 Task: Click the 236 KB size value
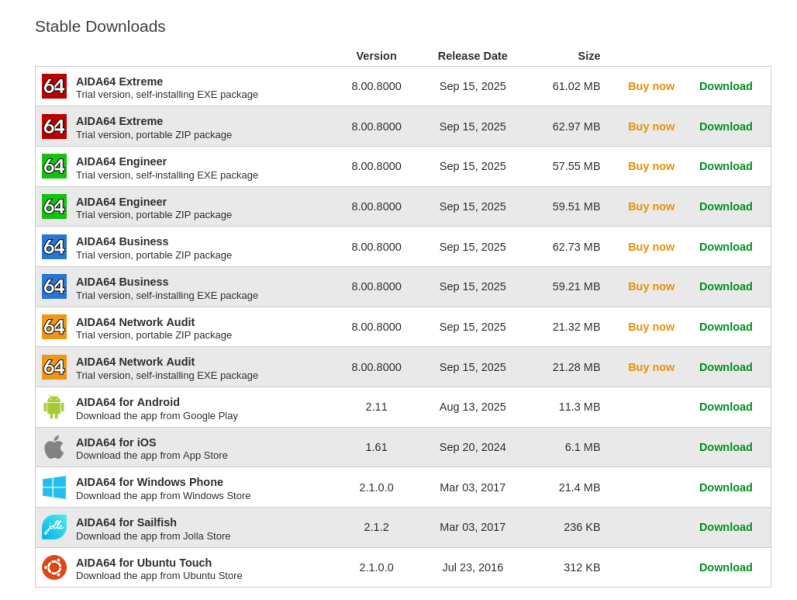582,527
